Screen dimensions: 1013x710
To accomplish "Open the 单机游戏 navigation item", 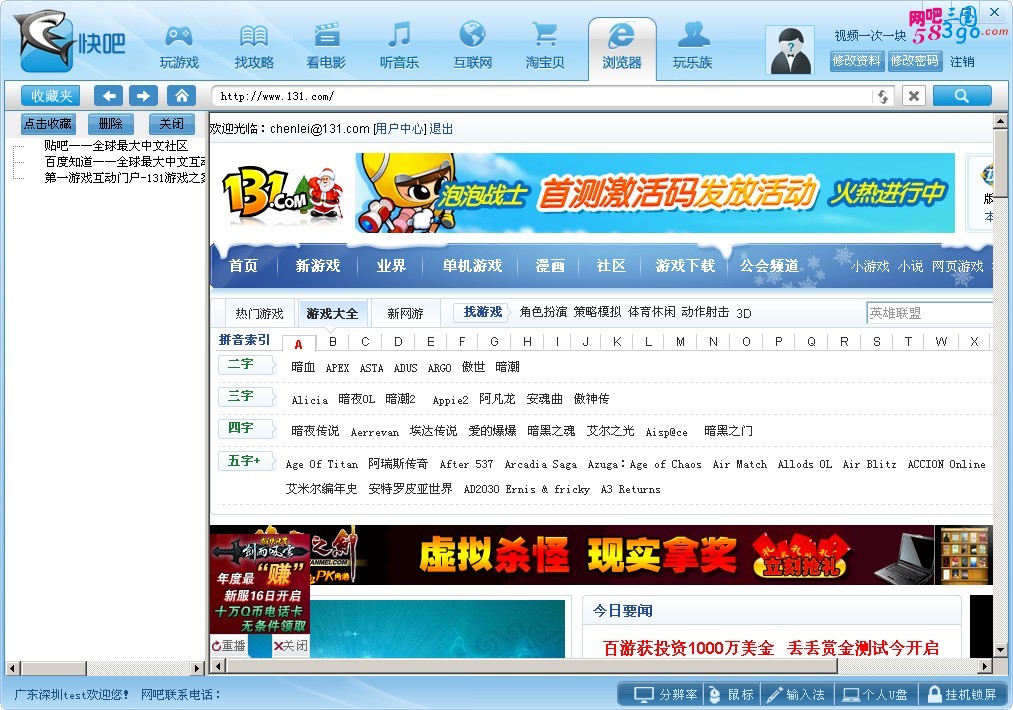I will [x=472, y=266].
